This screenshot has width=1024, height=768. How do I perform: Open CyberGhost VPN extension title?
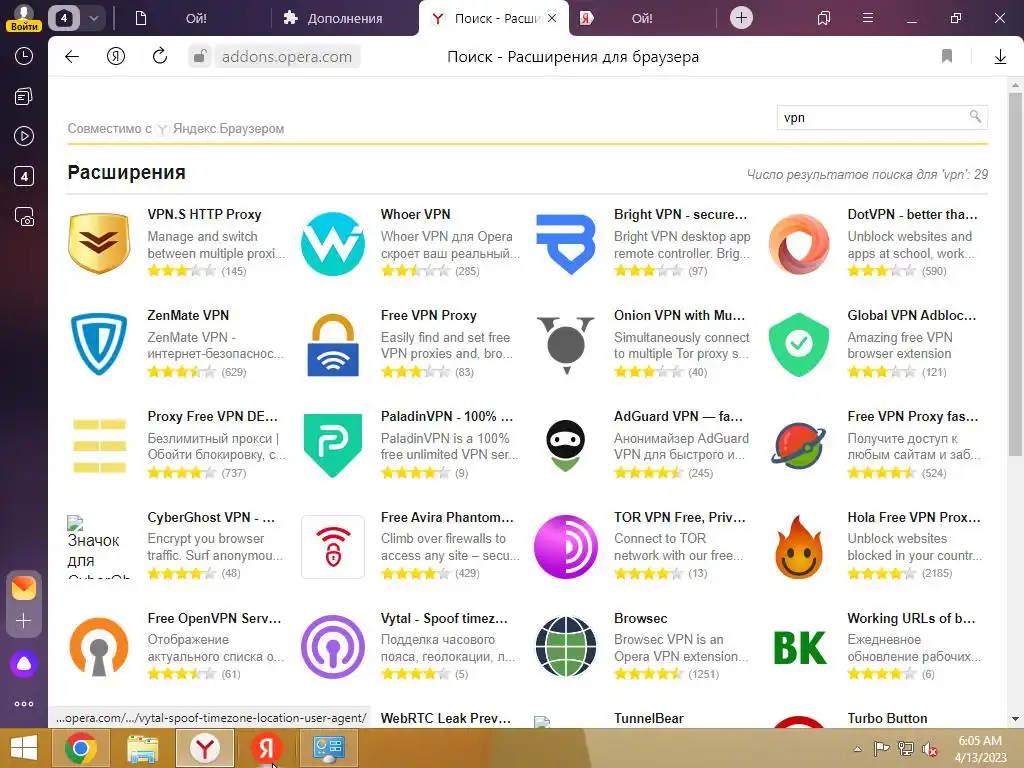point(211,517)
